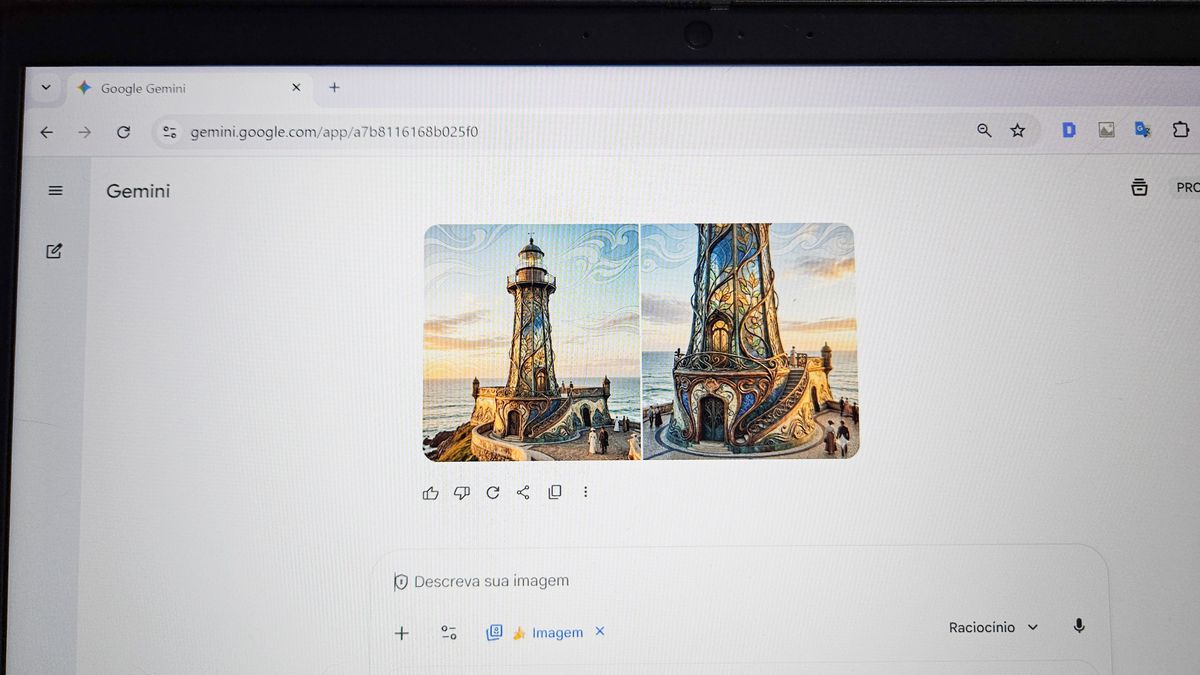Open the tab search chevron dropdown
Image resolution: width=1200 pixels, height=675 pixels.
(x=45, y=87)
